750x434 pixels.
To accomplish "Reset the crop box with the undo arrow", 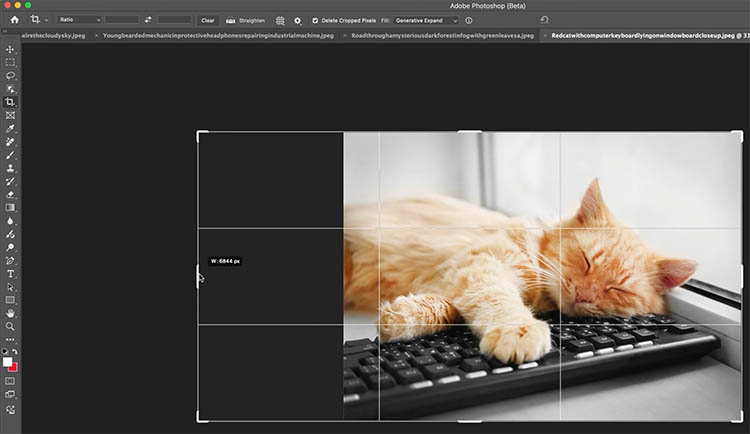I will pos(544,20).
